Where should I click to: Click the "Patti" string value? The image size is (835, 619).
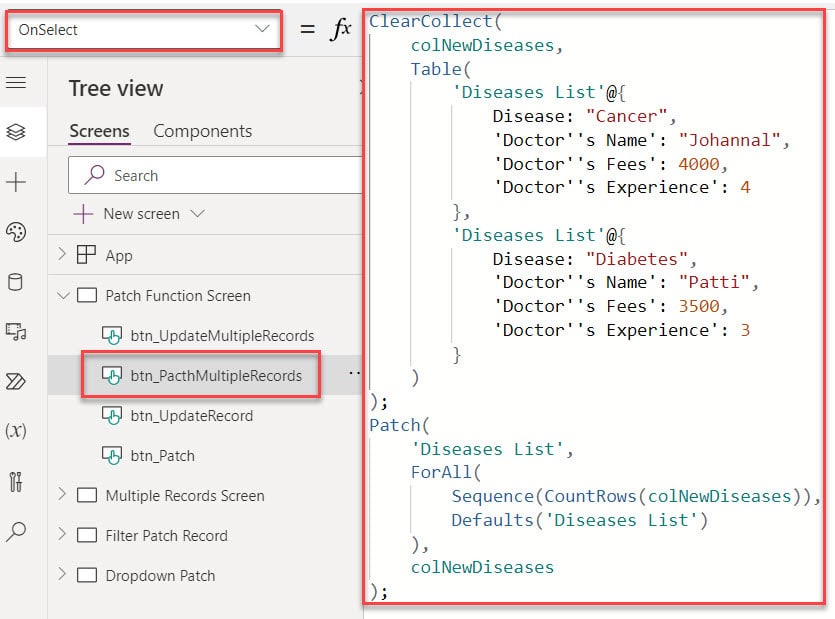click(714, 282)
